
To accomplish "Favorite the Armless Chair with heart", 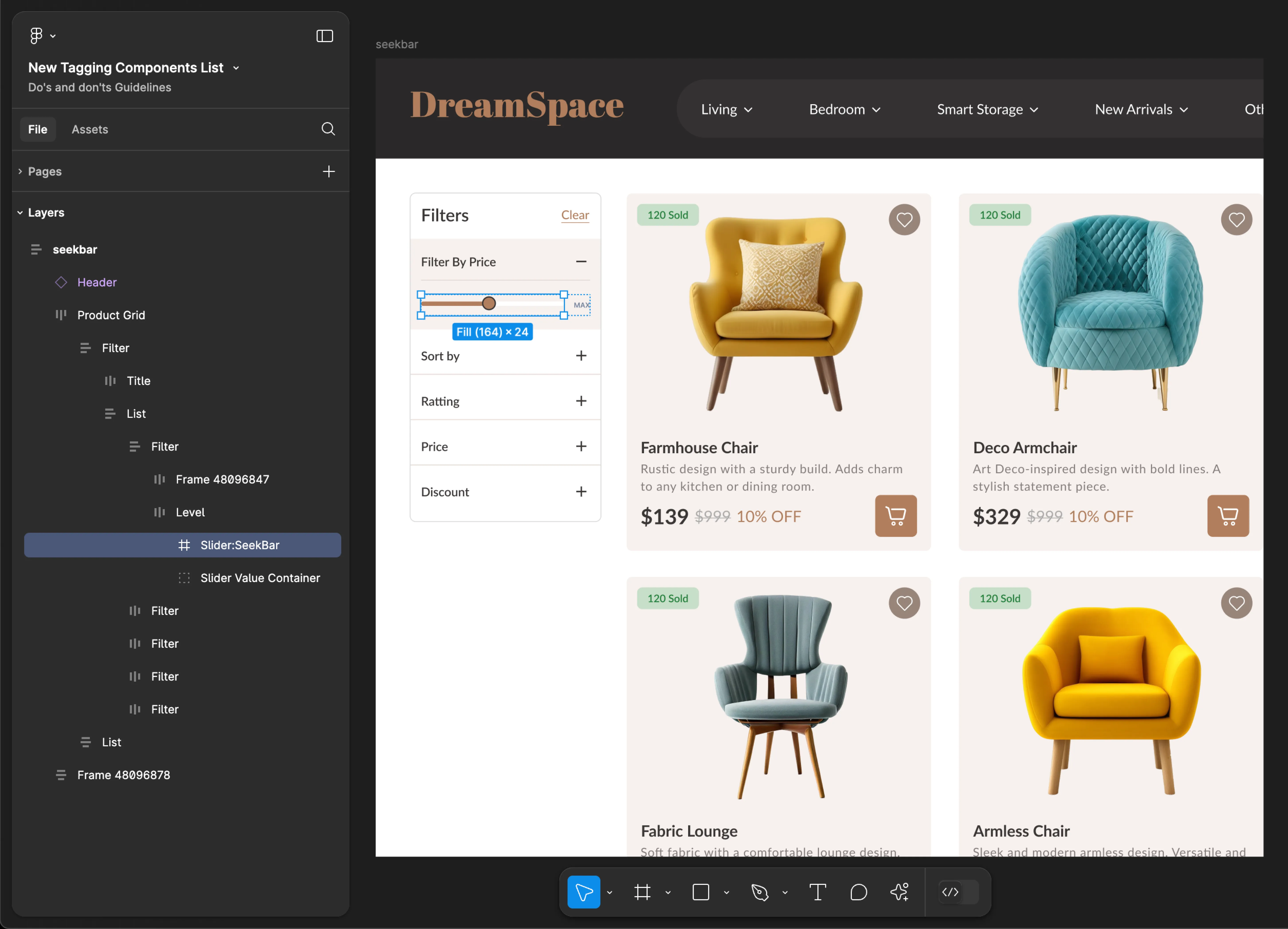I will tap(1236, 603).
